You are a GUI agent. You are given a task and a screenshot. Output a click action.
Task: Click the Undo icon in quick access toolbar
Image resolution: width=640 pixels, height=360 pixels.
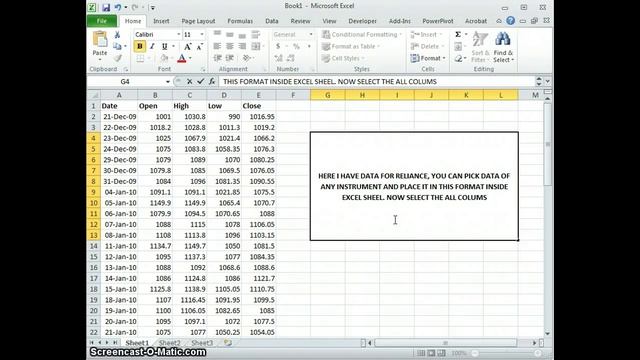118,7
